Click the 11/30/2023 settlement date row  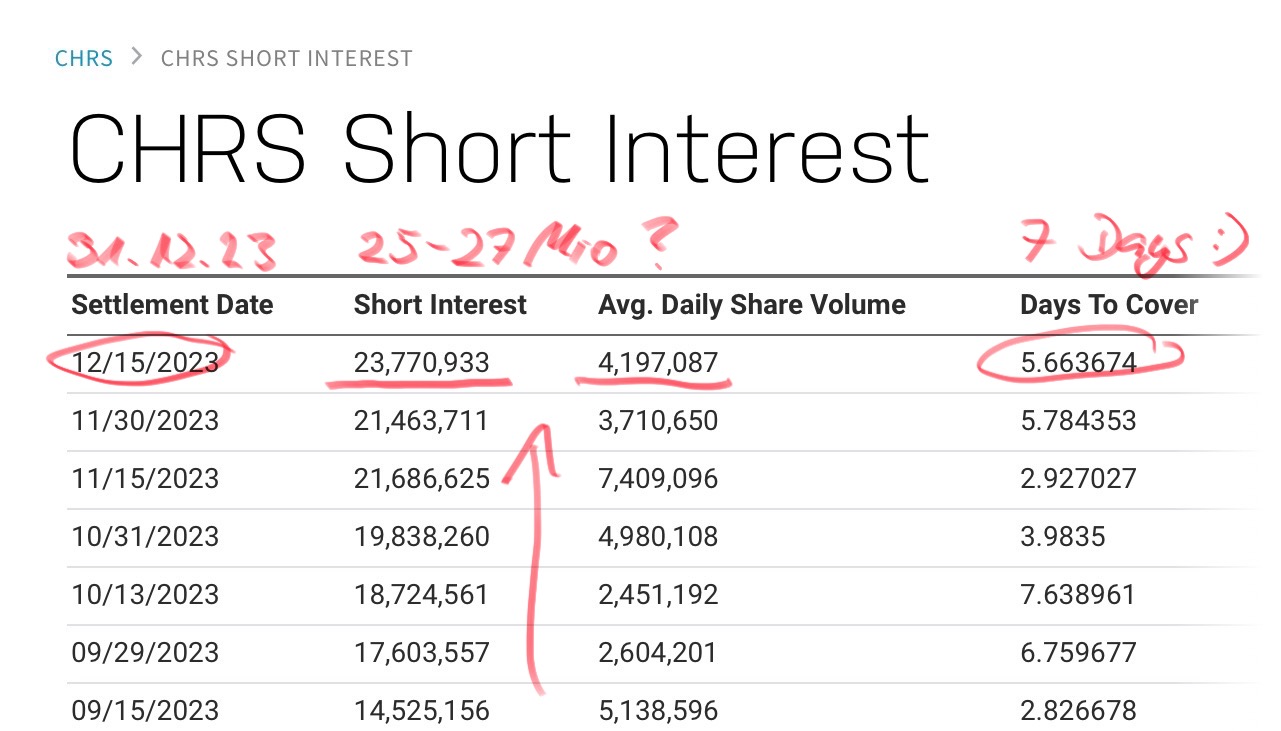[145, 420]
